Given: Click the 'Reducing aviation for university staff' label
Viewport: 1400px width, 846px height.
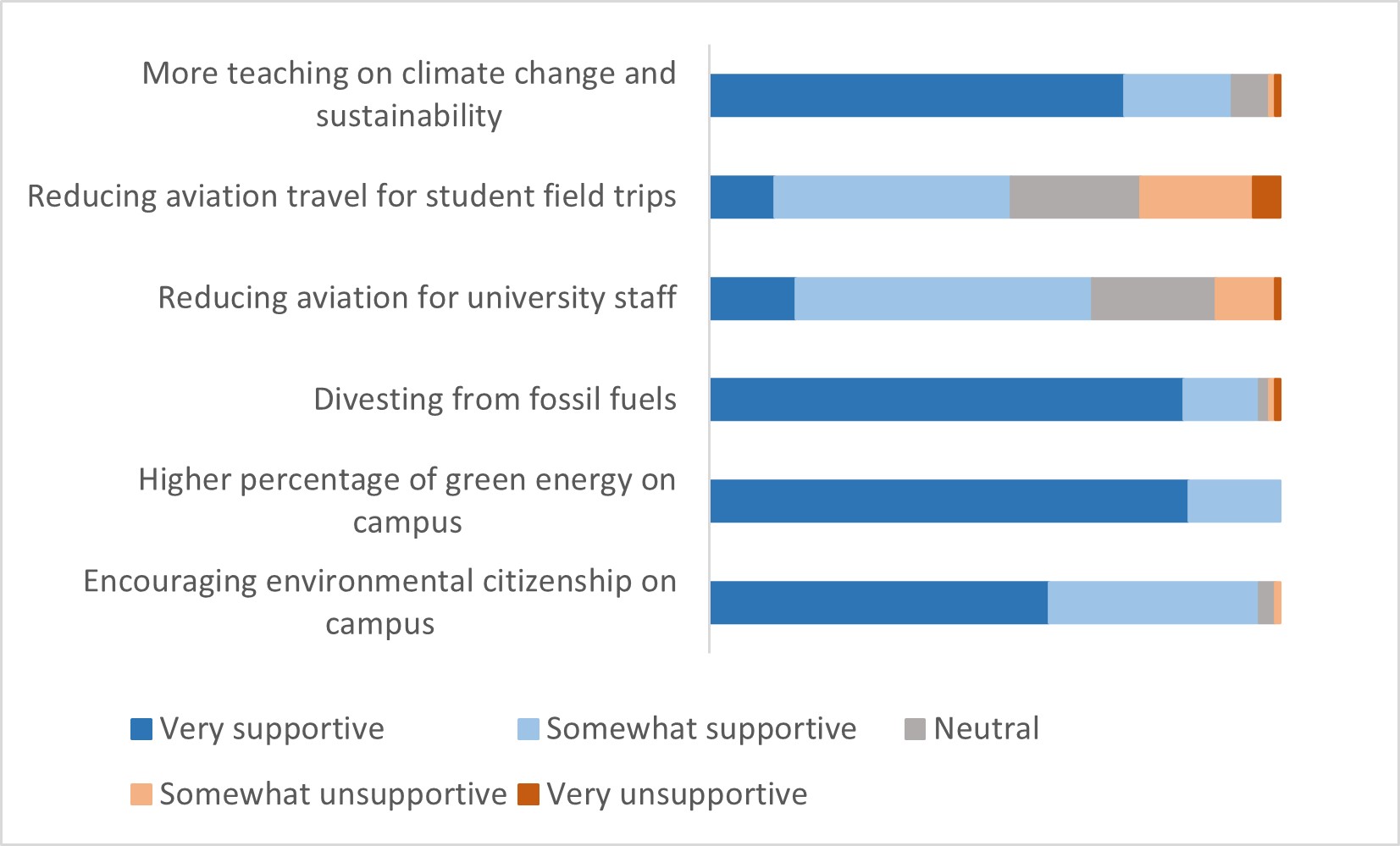Looking at the screenshot, I should pyautogui.click(x=417, y=298).
